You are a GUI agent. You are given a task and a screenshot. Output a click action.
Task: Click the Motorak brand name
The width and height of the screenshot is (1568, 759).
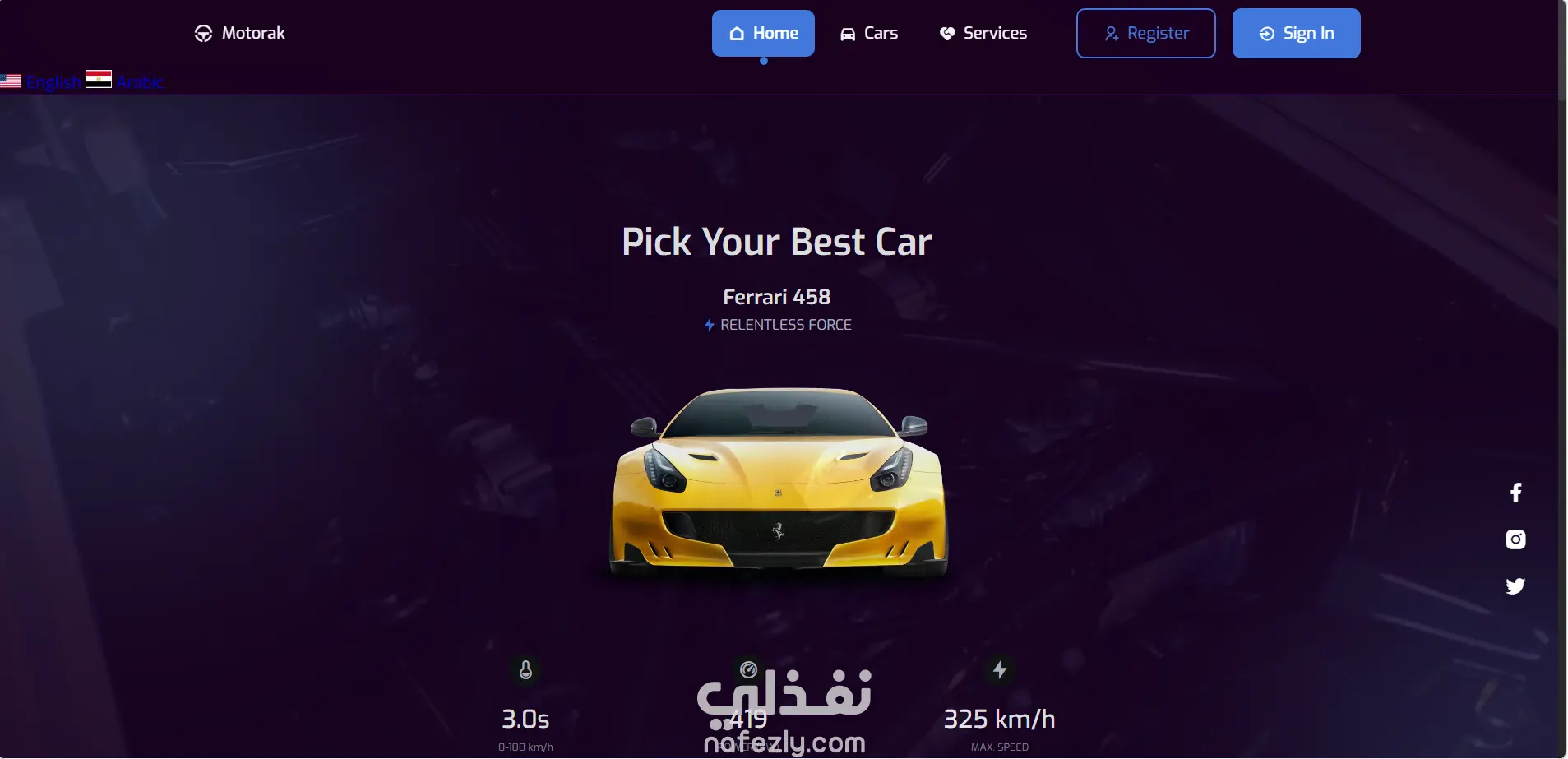253,33
